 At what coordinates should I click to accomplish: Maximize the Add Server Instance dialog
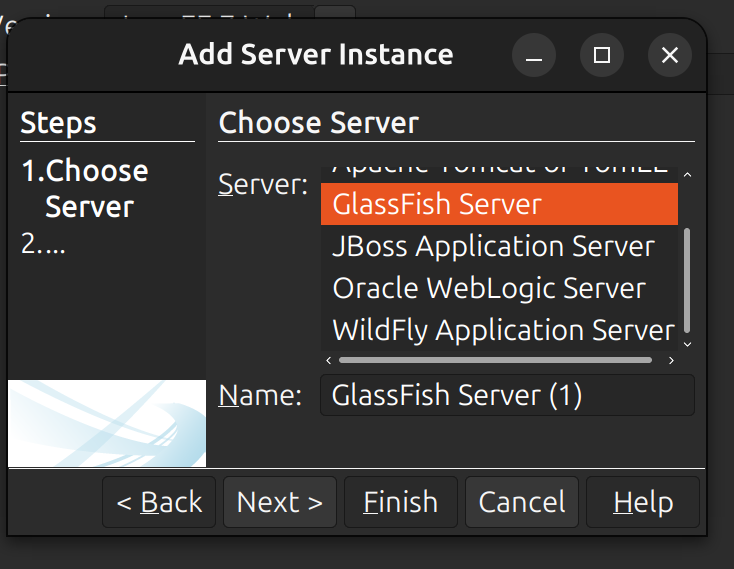pyautogui.click(x=602, y=55)
